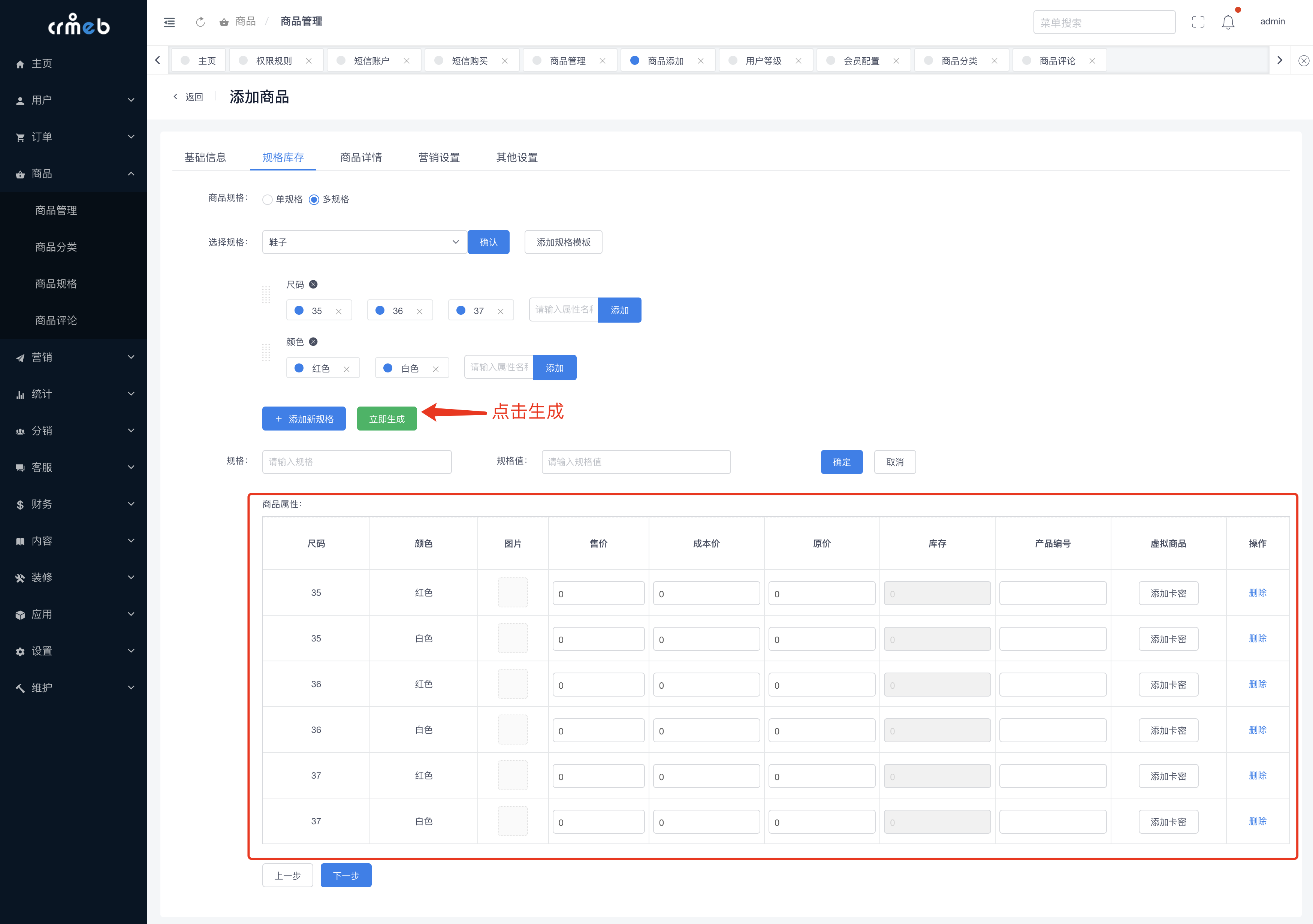Click 添加 button in 尺码 row
The width and height of the screenshot is (1313, 924).
click(619, 310)
